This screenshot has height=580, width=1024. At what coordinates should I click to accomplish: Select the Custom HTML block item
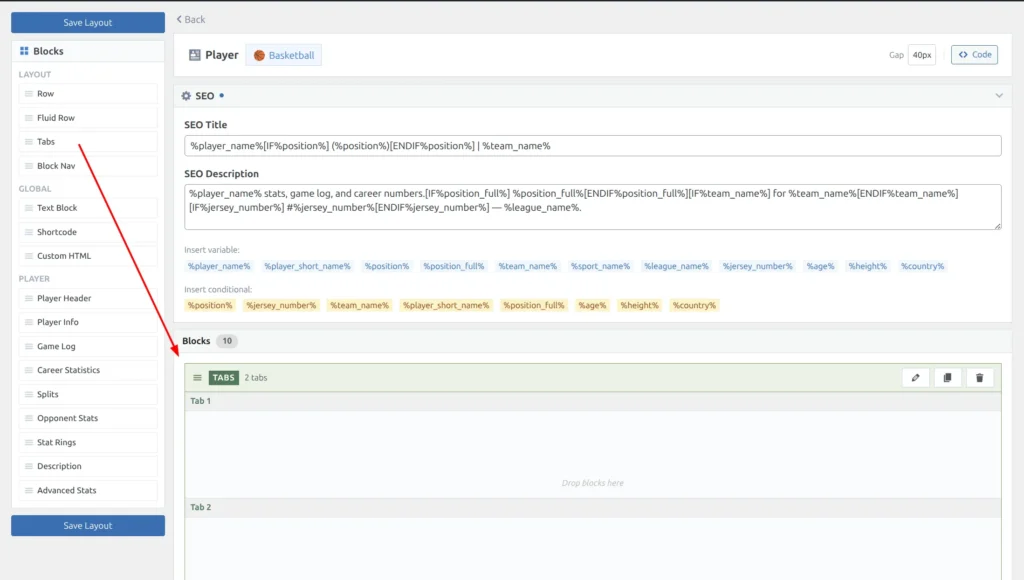(x=88, y=256)
